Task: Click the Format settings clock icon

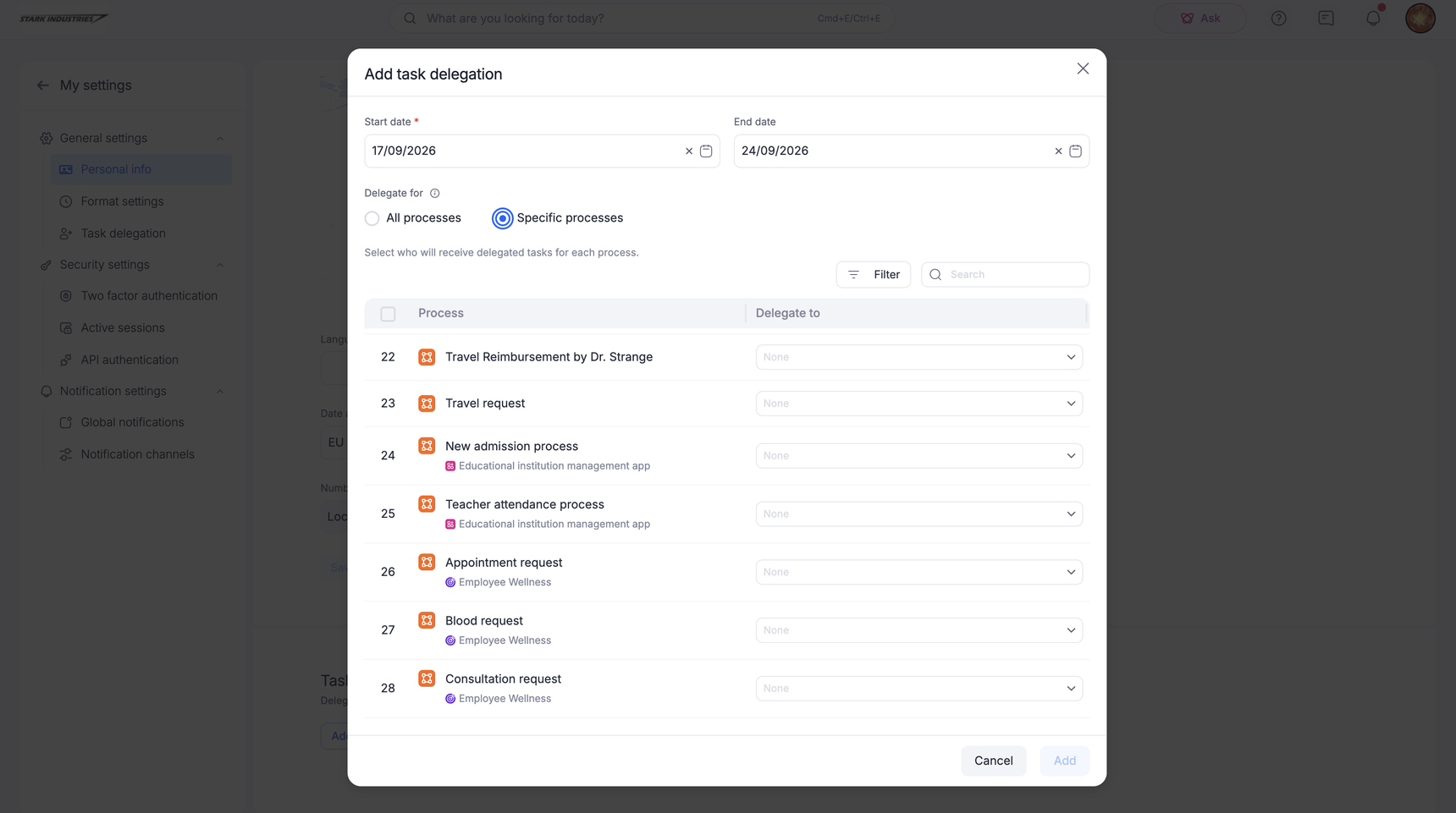Action: (x=65, y=201)
